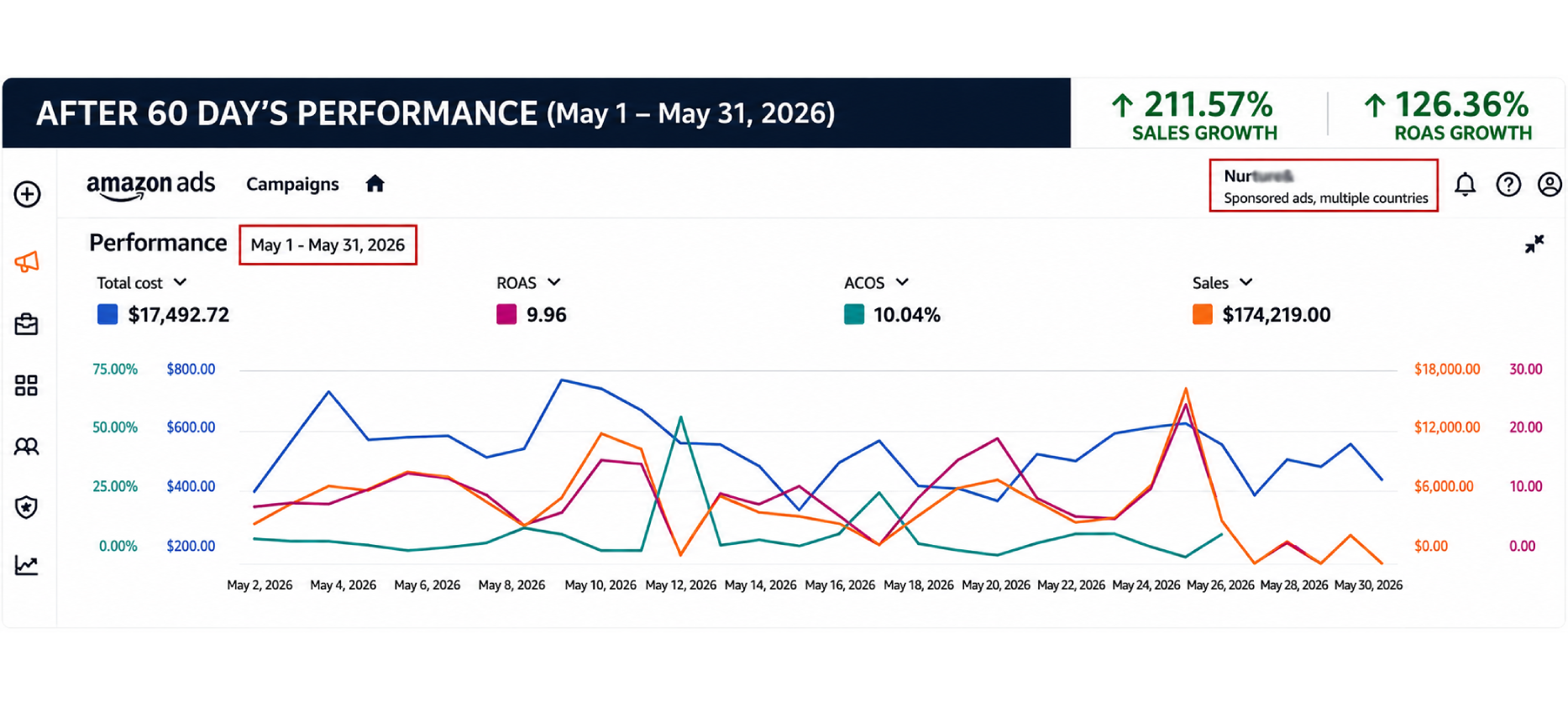Screen dimensions: 1568x707
Task: Open the megaphone campaigns sidebar icon
Action: (x=27, y=262)
